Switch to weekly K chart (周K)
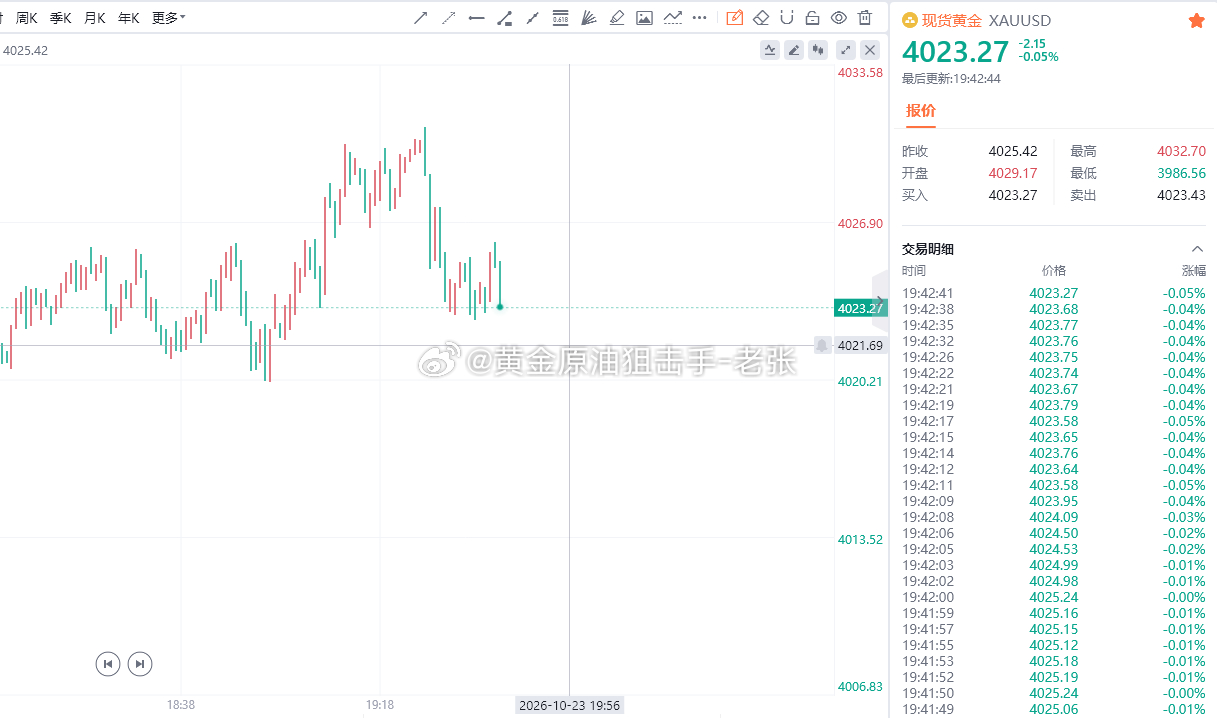Screen dimensions: 1217x718 (27, 18)
